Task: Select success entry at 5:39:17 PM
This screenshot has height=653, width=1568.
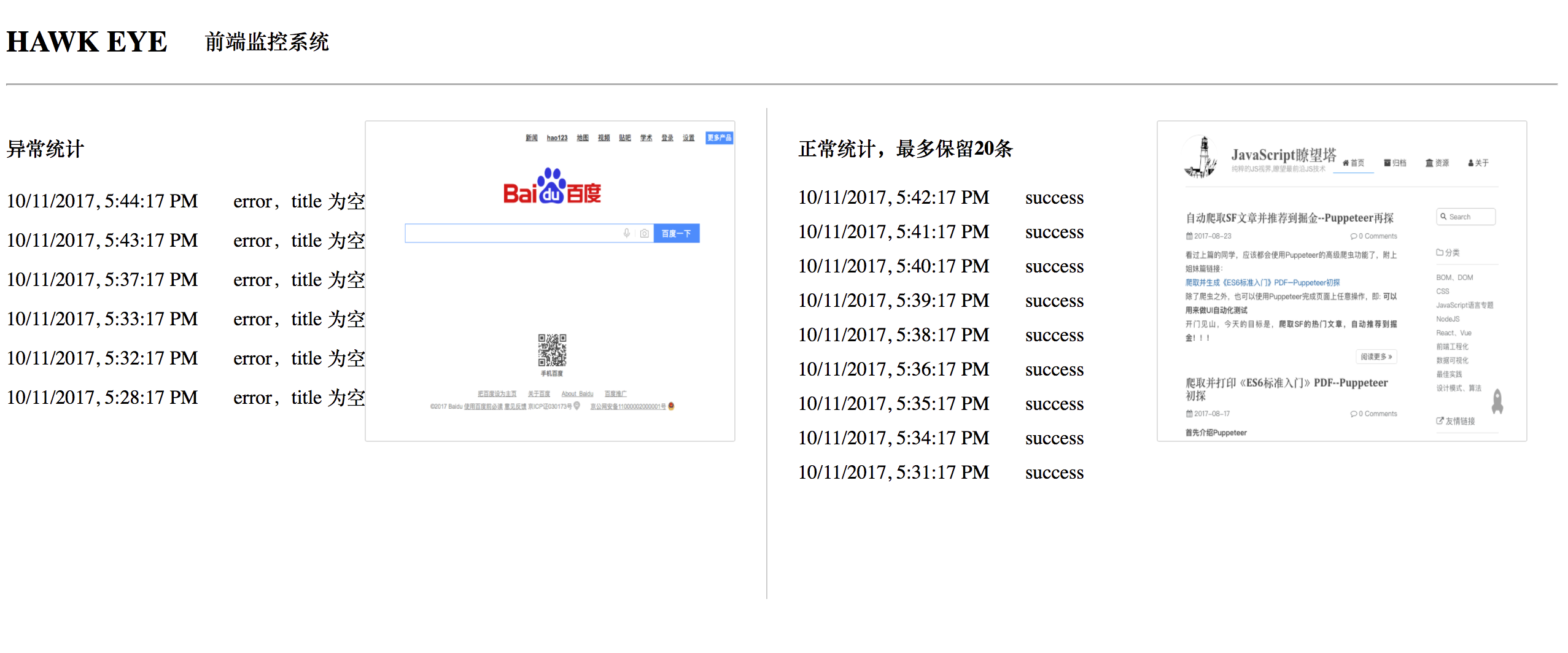Action: (x=941, y=301)
